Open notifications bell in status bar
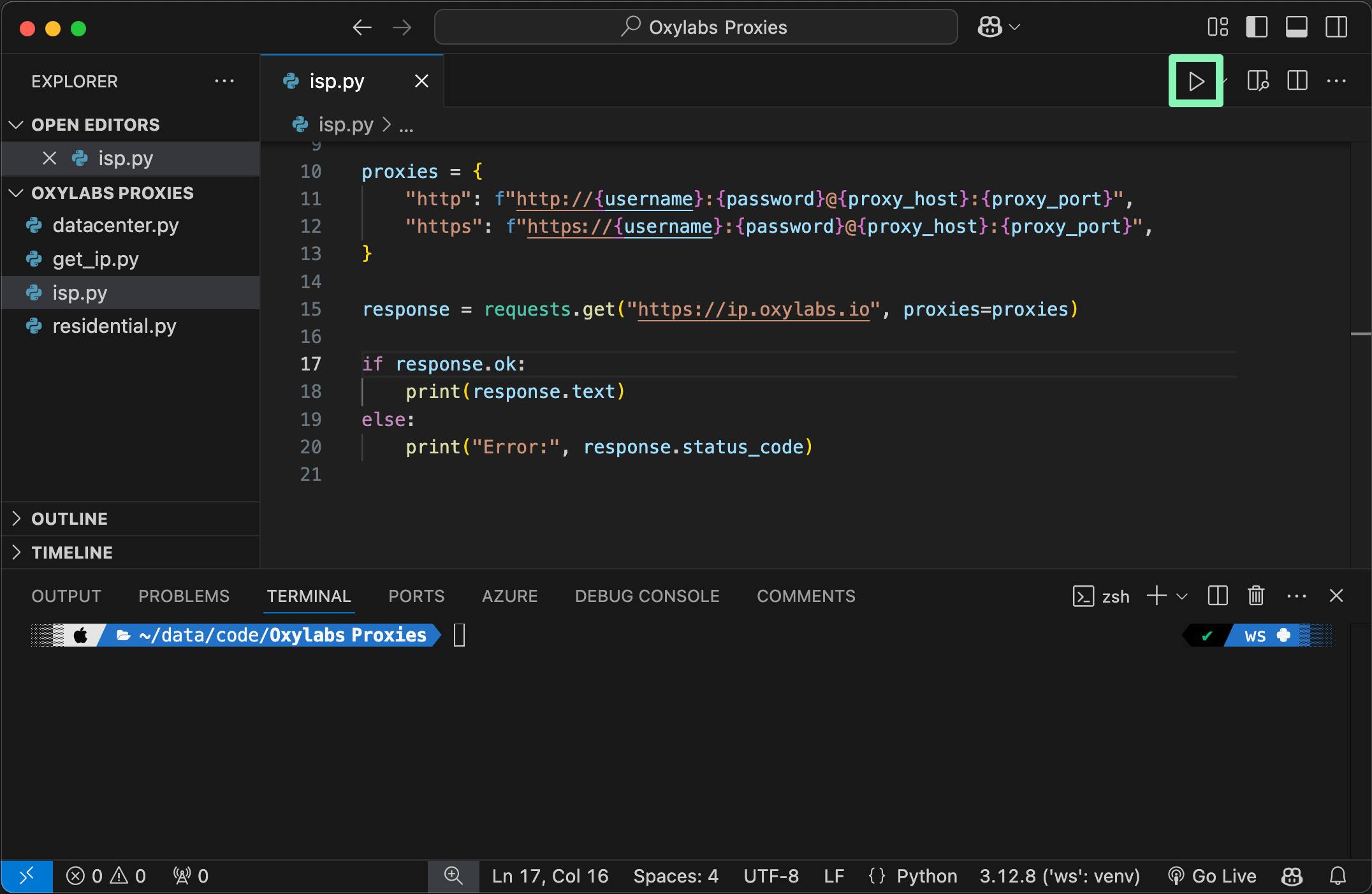1372x894 pixels. click(x=1338, y=876)
